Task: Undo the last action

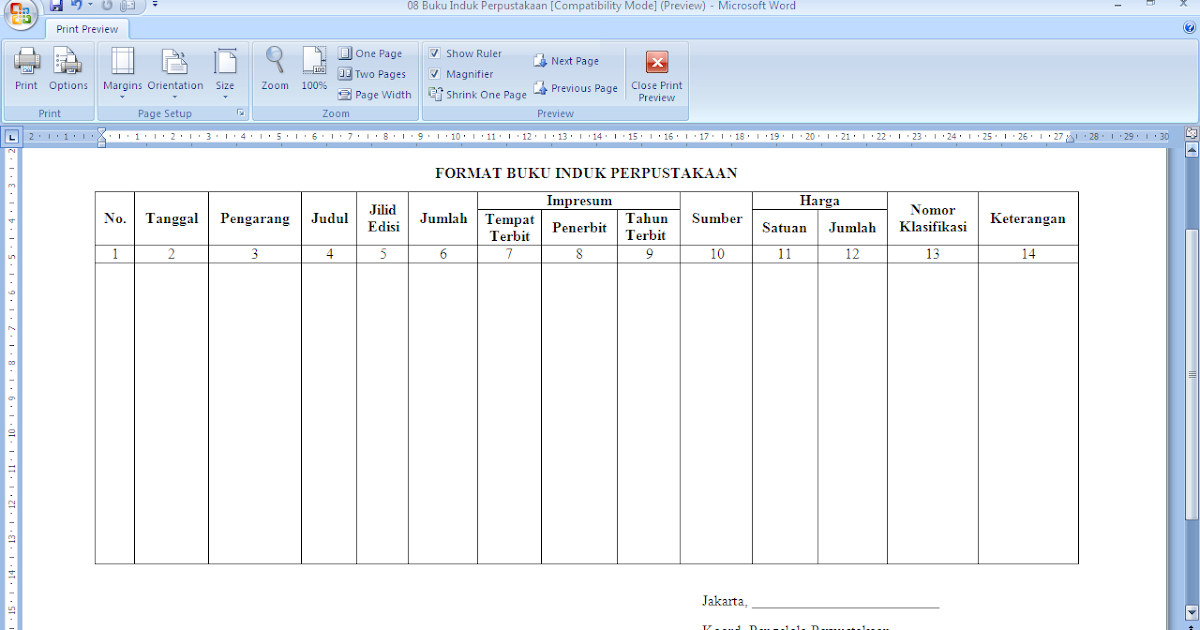Action: tap(77, 6)
